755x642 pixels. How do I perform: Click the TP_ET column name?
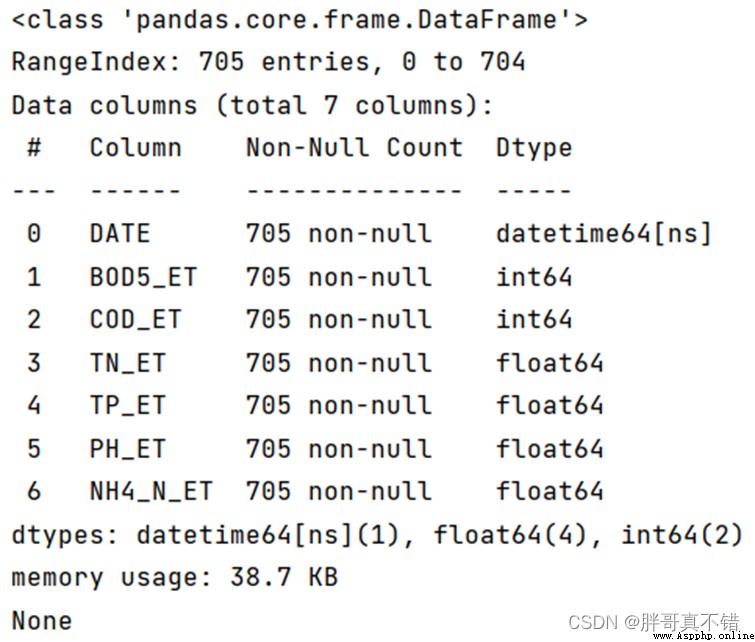(x=128, y=406)
